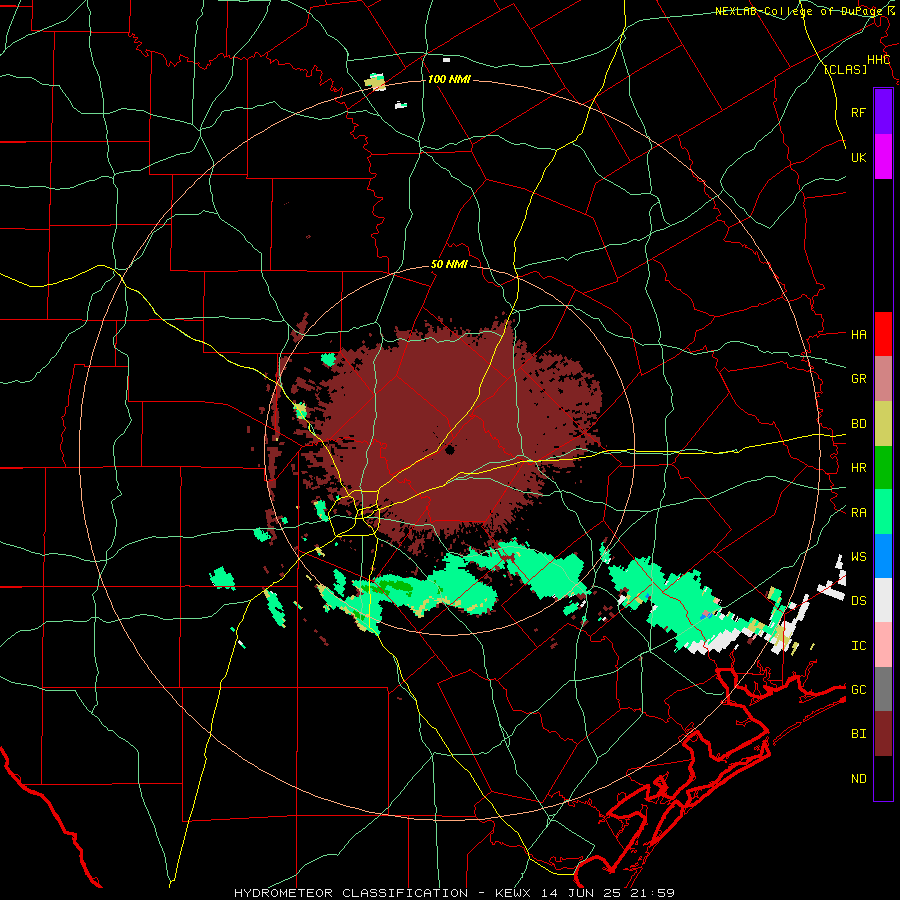Click the 50 NMI range ring label

click(449, 265)
